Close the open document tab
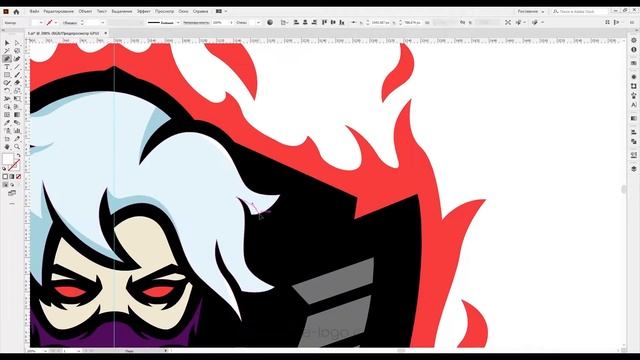Screen dimensions: 640x360 [105, 33]
